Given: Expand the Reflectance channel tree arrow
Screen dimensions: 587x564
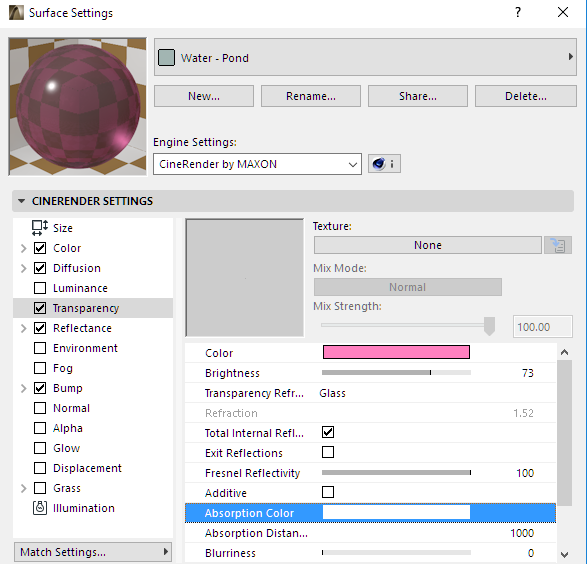Looking at the screenshot, I should click(x=24, y=328).
